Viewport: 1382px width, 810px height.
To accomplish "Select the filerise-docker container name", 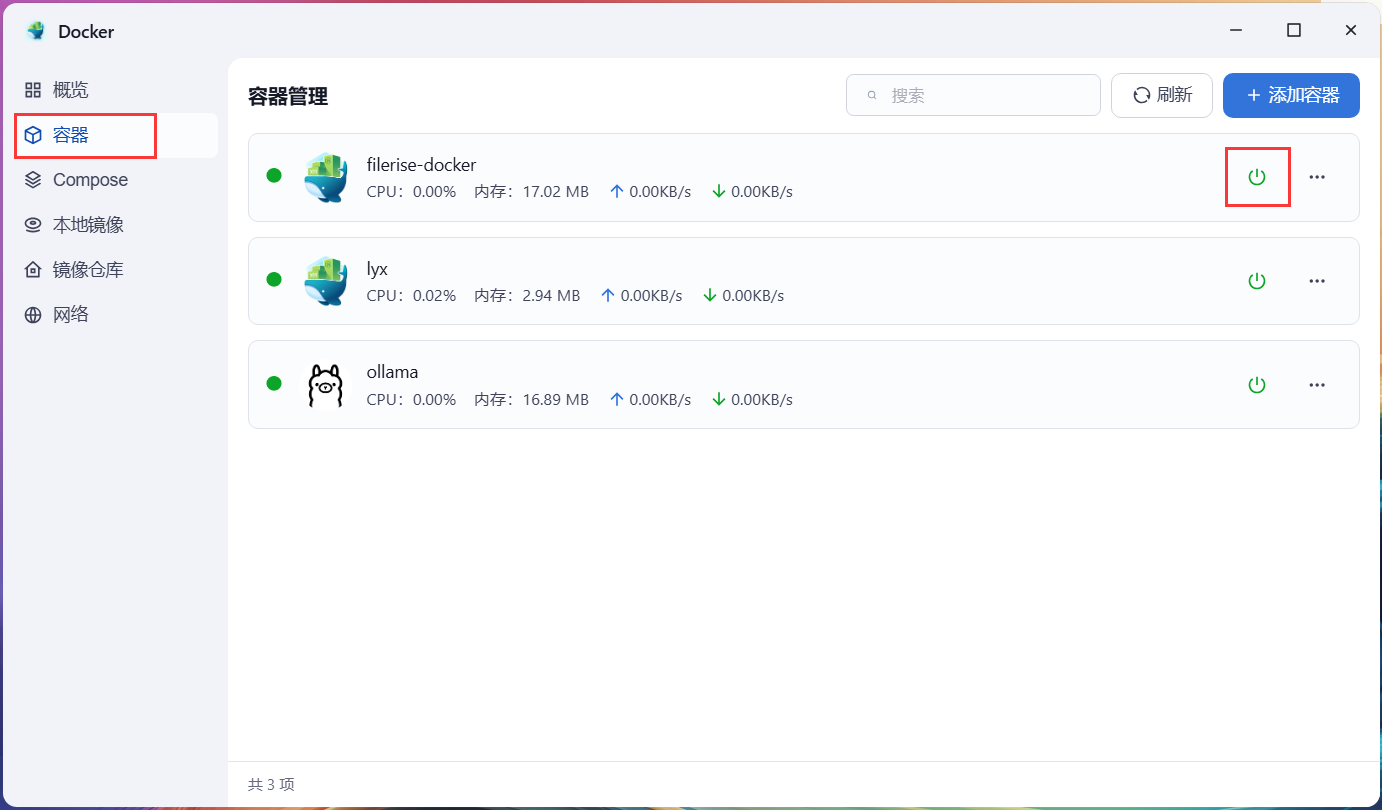I will (x=421, y=164).
